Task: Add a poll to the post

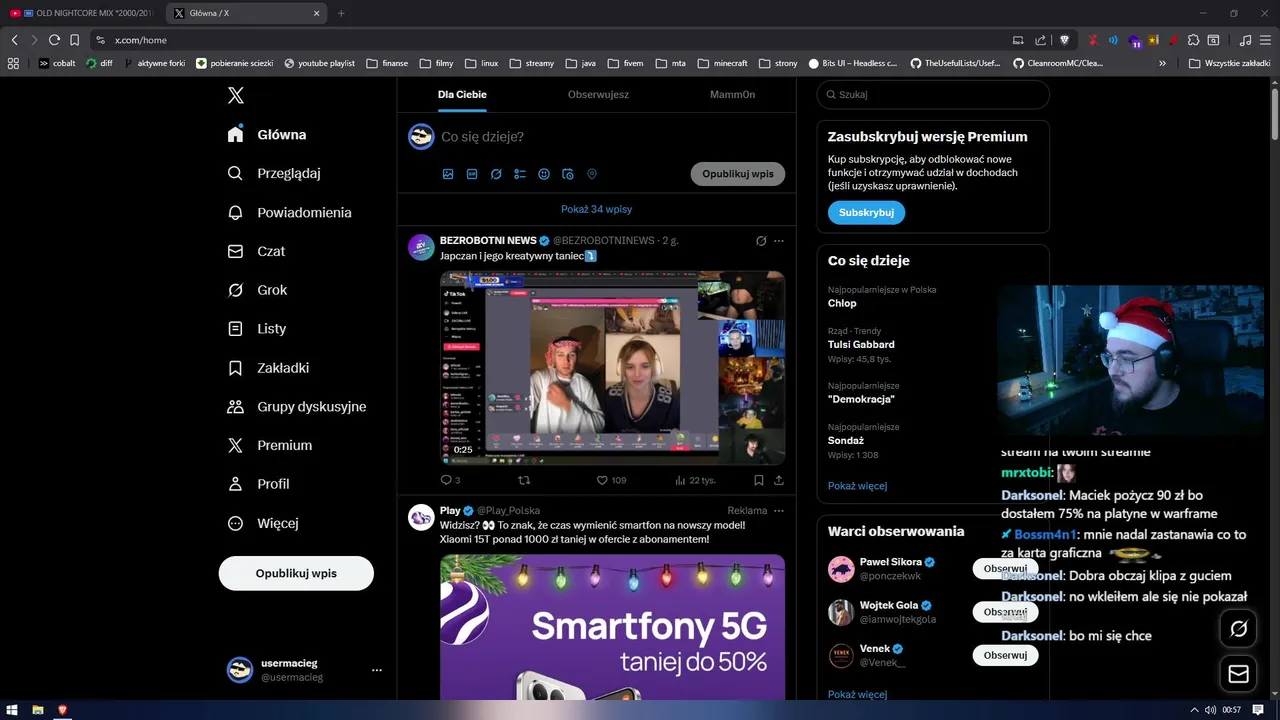Action: (520, 174)
